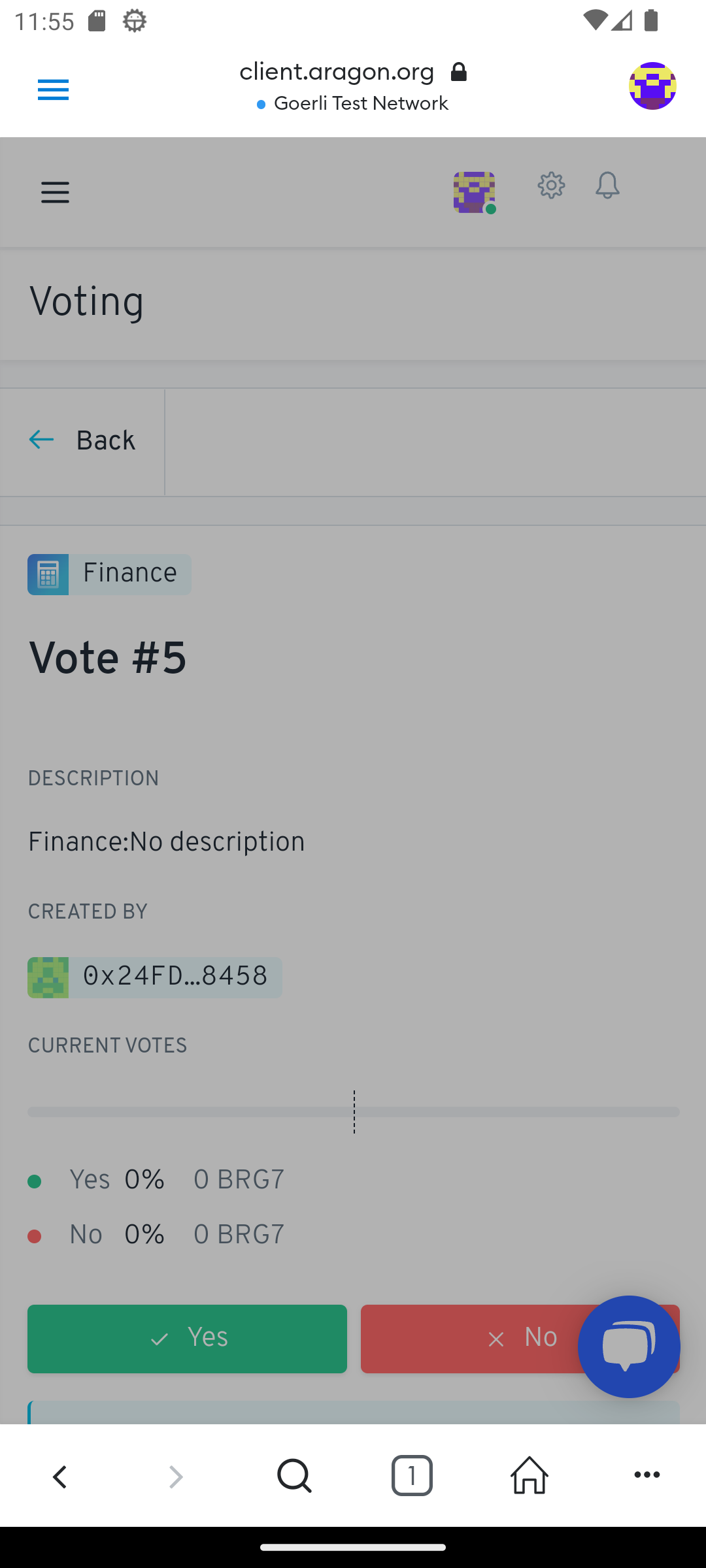
Task: Open the Finance app badge
Action: click(109, 574)
